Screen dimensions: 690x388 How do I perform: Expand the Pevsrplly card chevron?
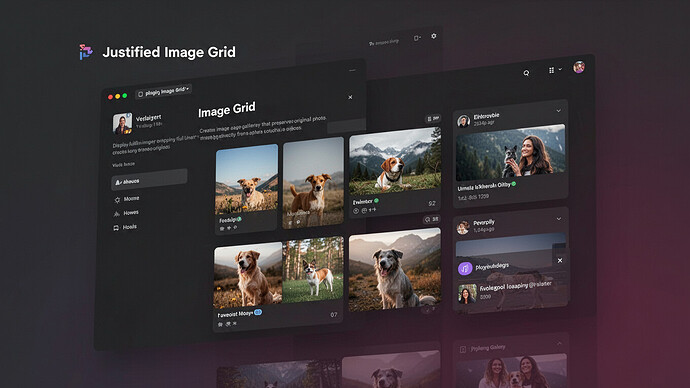pyautogui.click(x=558, y=219)
